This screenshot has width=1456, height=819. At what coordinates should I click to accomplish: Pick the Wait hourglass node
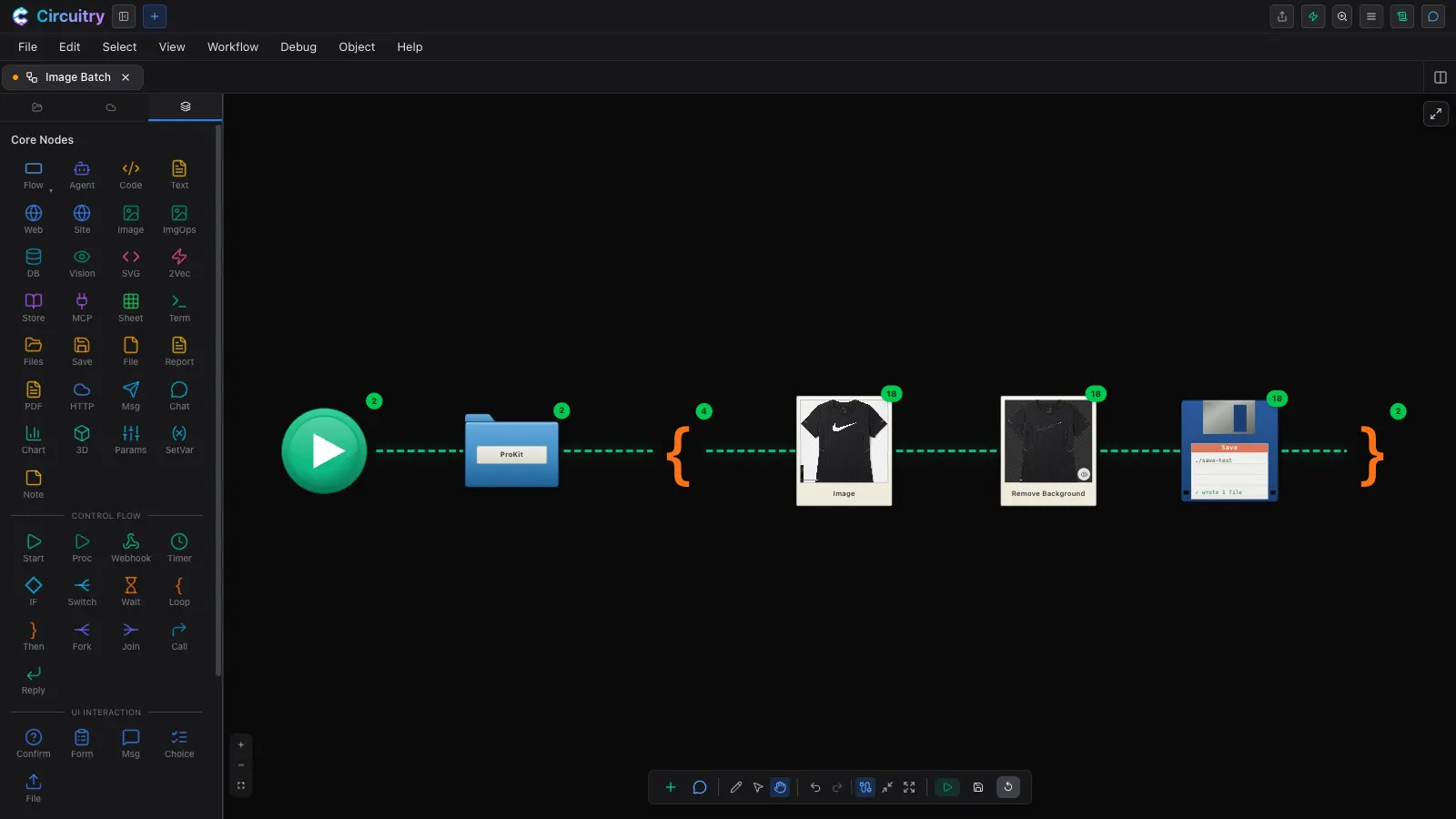[131, 591]
